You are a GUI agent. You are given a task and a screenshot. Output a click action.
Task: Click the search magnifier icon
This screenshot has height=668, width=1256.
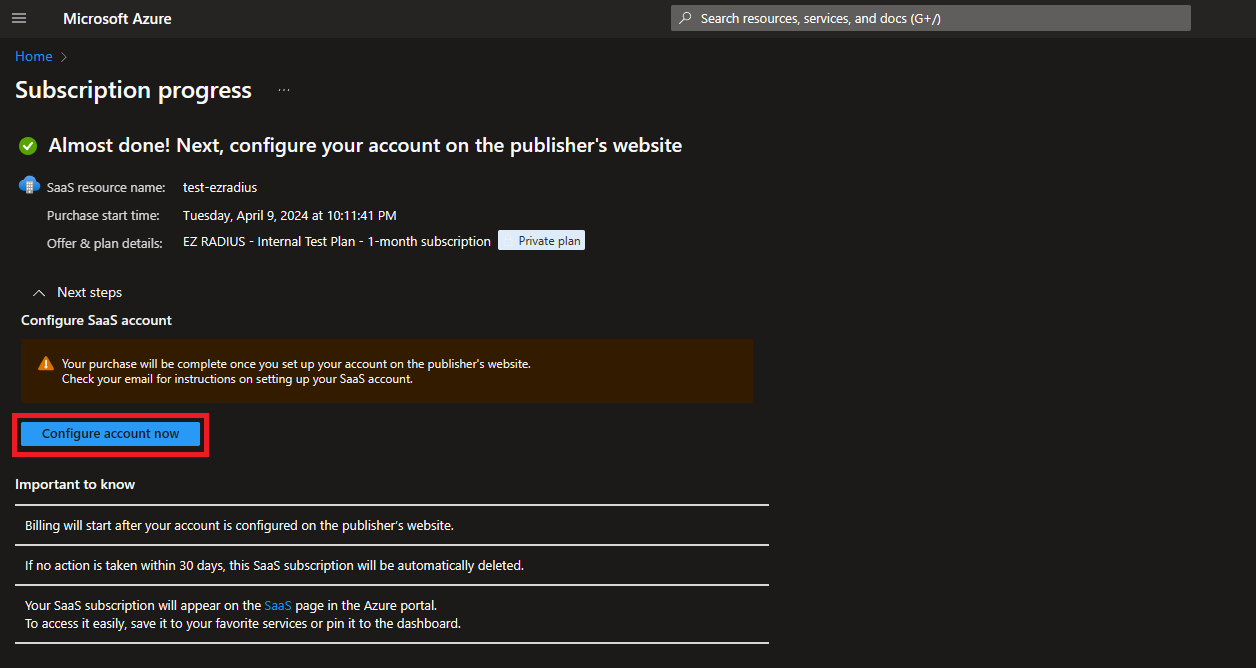pyautogui.click(x=686, y=18)
